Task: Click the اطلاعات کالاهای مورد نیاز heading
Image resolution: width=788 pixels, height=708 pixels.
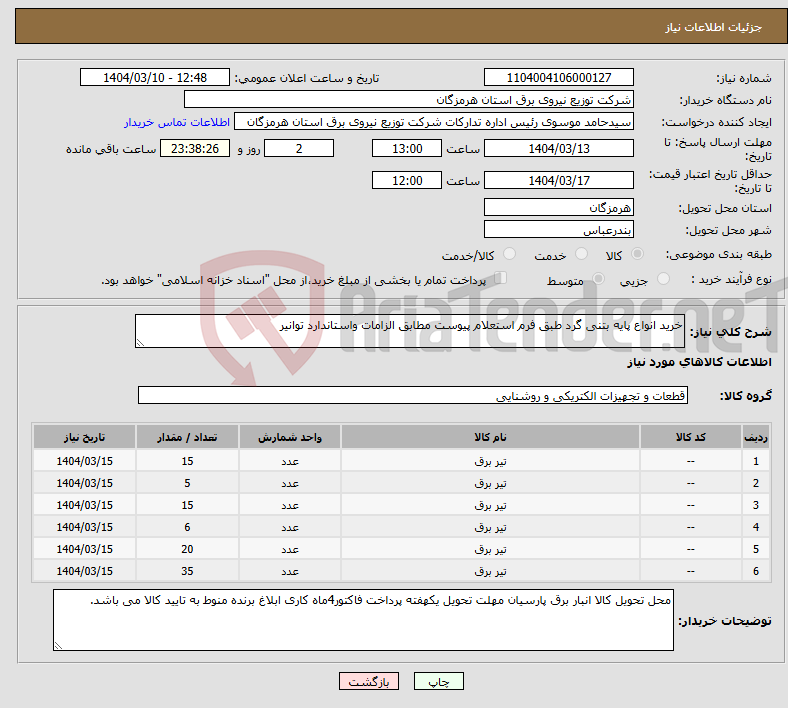Action: (699, 362)
